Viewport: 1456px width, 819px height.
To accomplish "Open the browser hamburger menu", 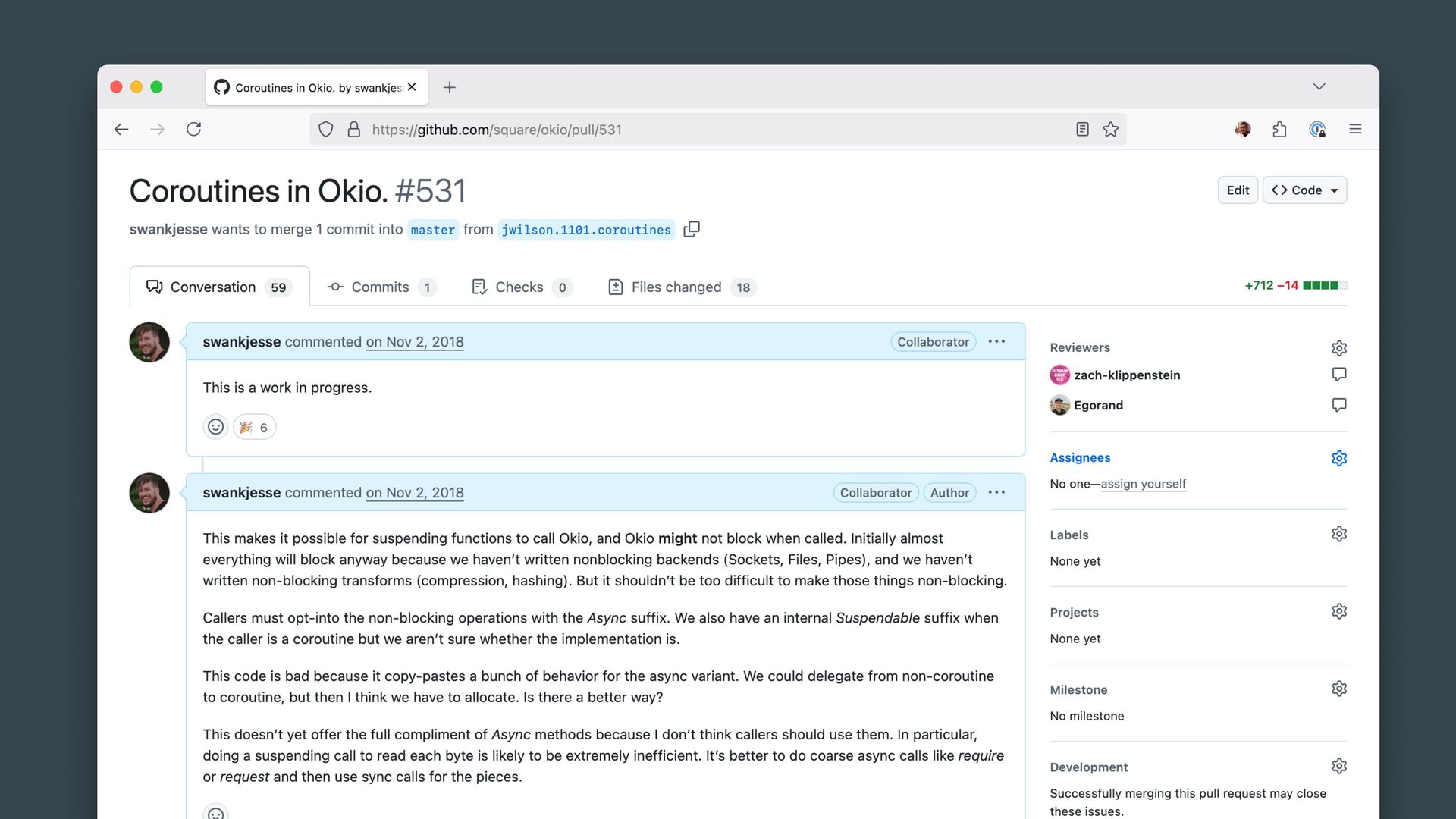I will (1355, 130).
